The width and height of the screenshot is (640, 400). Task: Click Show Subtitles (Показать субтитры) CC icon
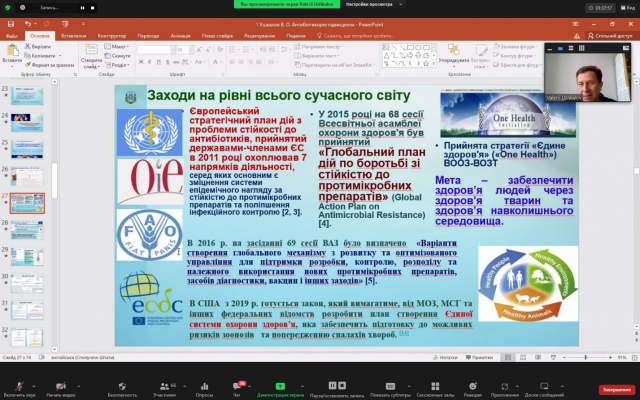coord(390,386)
